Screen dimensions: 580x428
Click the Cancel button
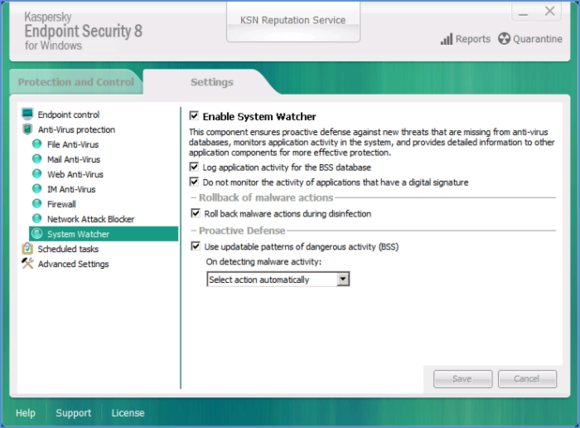point(527,379)
